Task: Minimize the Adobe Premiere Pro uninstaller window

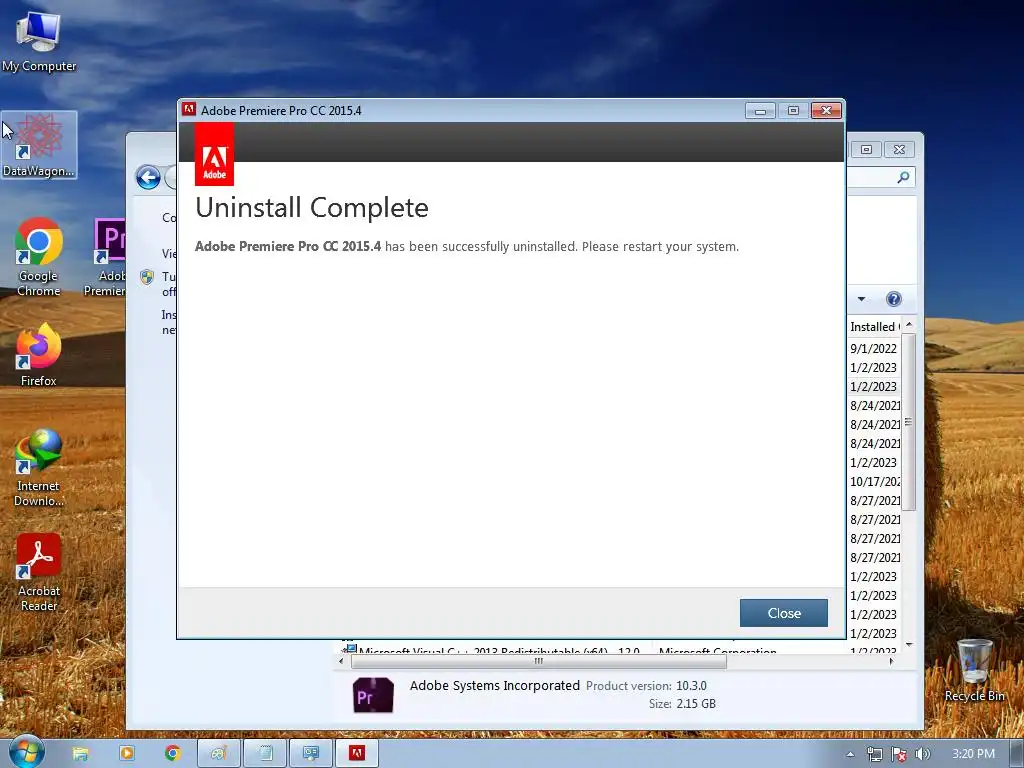Action: pyautogui.click(x=760, y=111)
